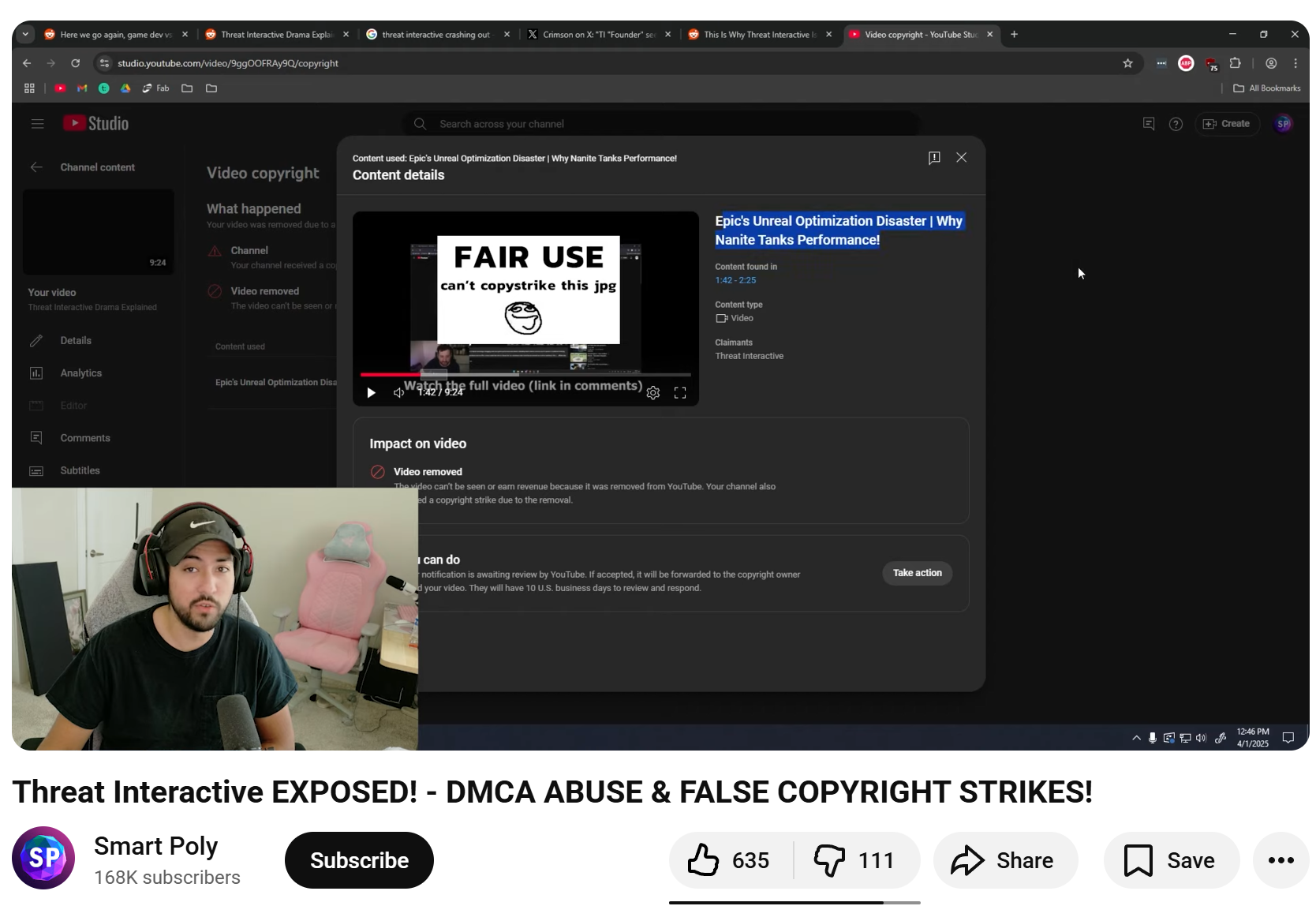The width and height of the screenshot is (1316, 906).
Task: Open the Smart Poly channel name
Action: click(x=155, y=846)
